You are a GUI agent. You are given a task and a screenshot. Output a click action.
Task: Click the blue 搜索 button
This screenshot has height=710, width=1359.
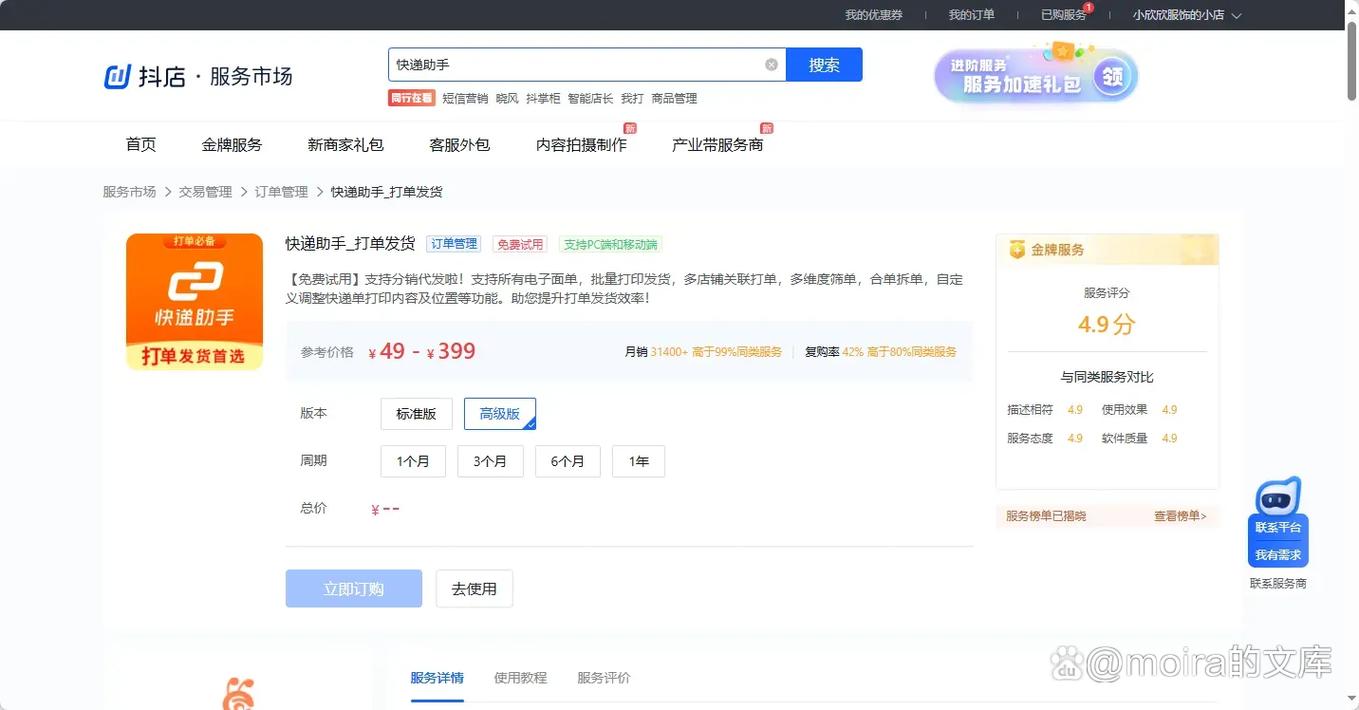tap(824, 65)
